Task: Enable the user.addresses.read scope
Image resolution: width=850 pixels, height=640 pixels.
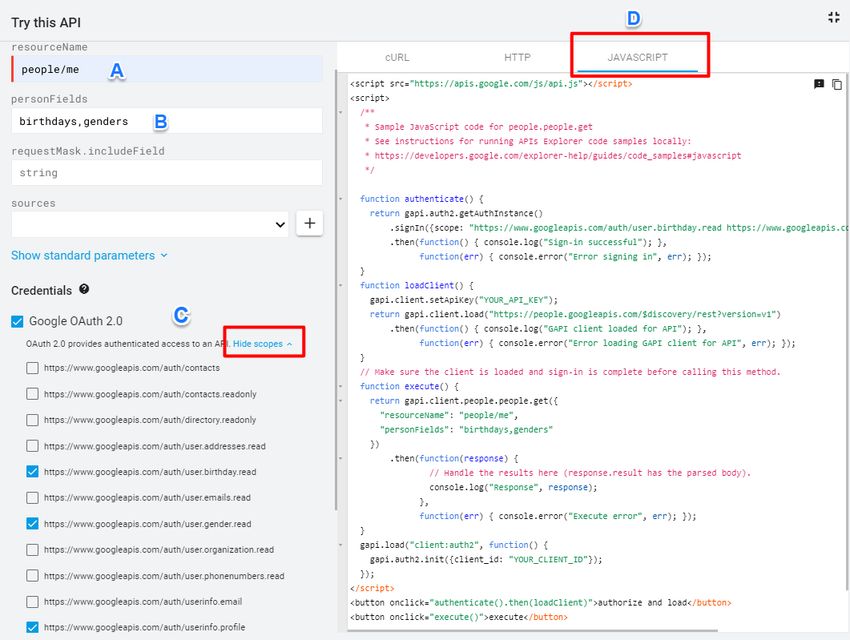Action: point(33,446)
